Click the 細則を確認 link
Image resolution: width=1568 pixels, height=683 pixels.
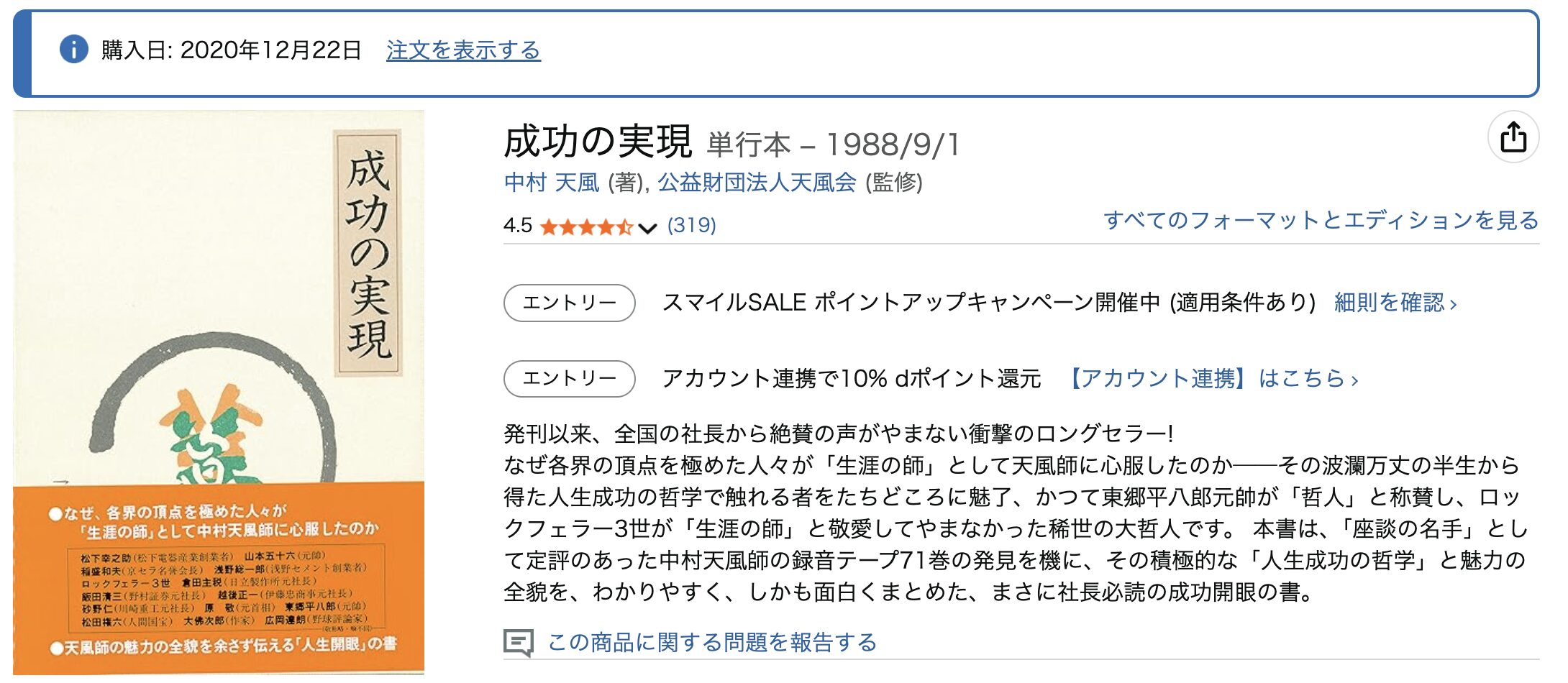point(1395,303)
